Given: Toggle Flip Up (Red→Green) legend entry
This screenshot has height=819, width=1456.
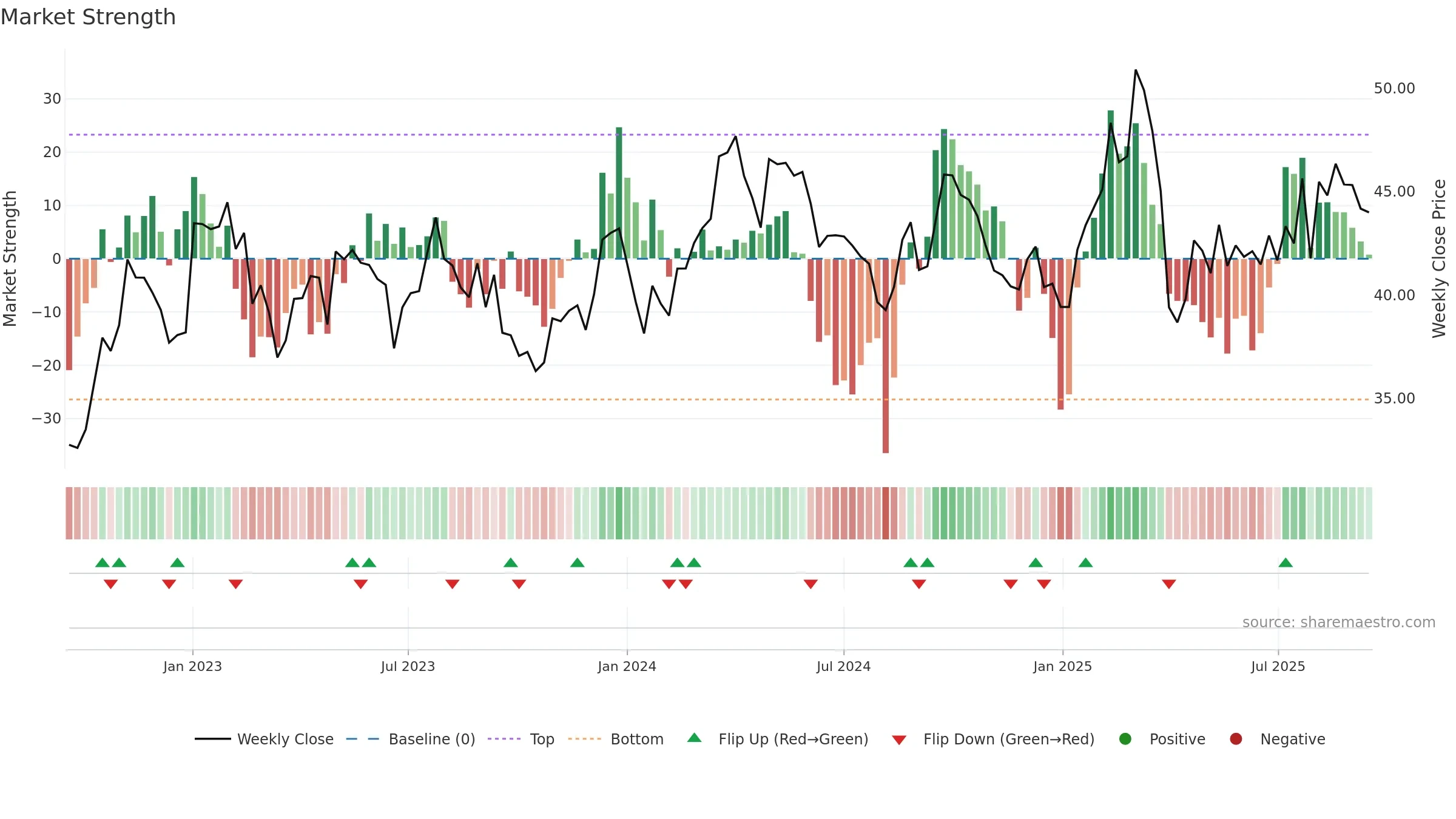Looking at the screenshot, I should pyautogui.click(x=778, y=739).
